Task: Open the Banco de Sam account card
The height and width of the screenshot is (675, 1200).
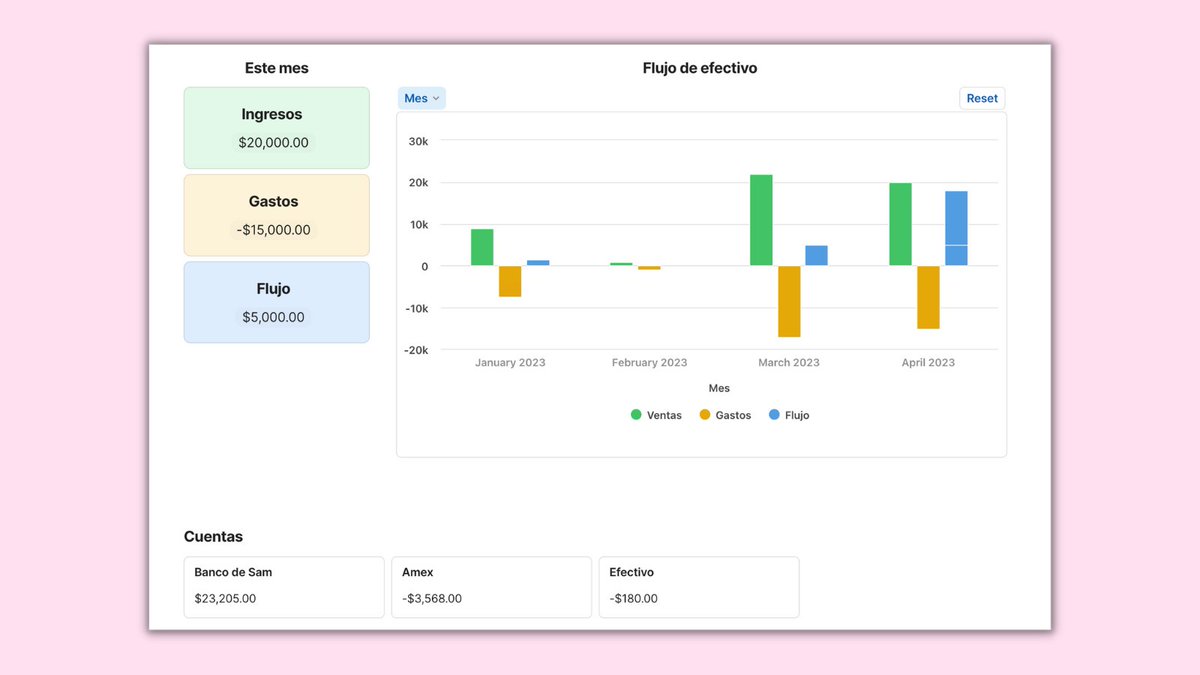Action: [284, 587]
